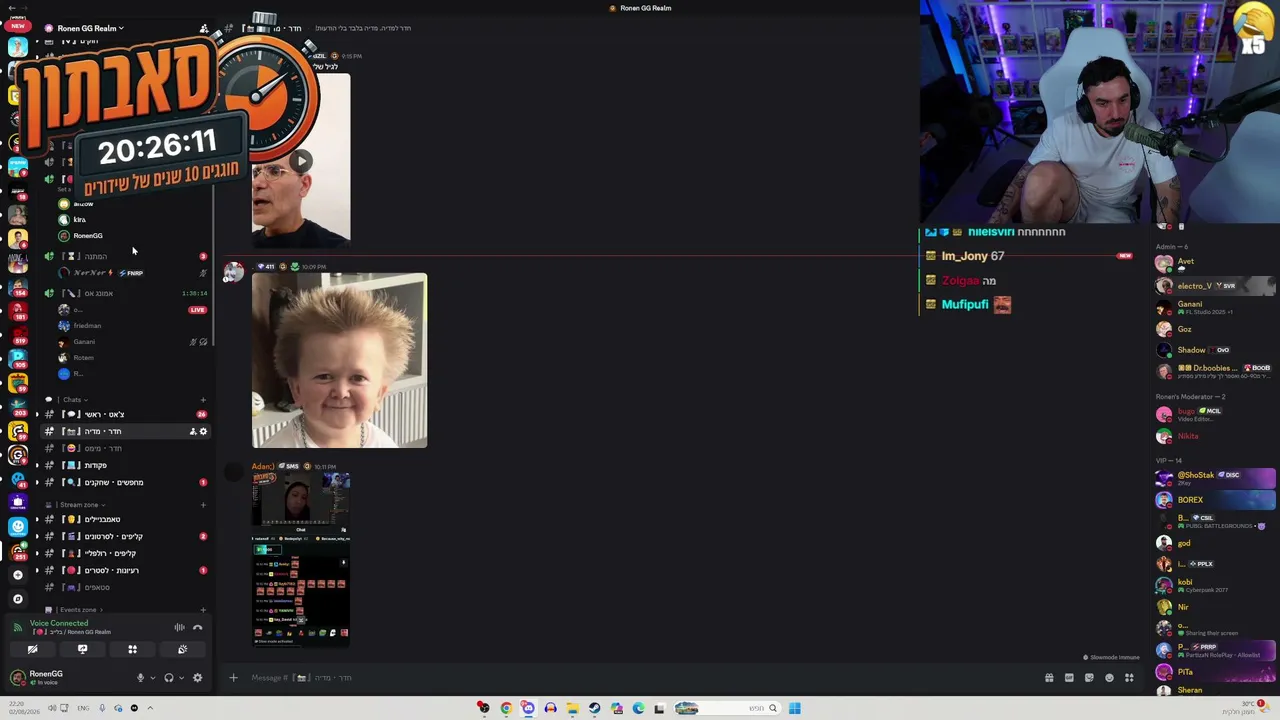Open Windows Start menu
Screen dimensions: 1280x720
pyautogui.click(x=794, y=708)
